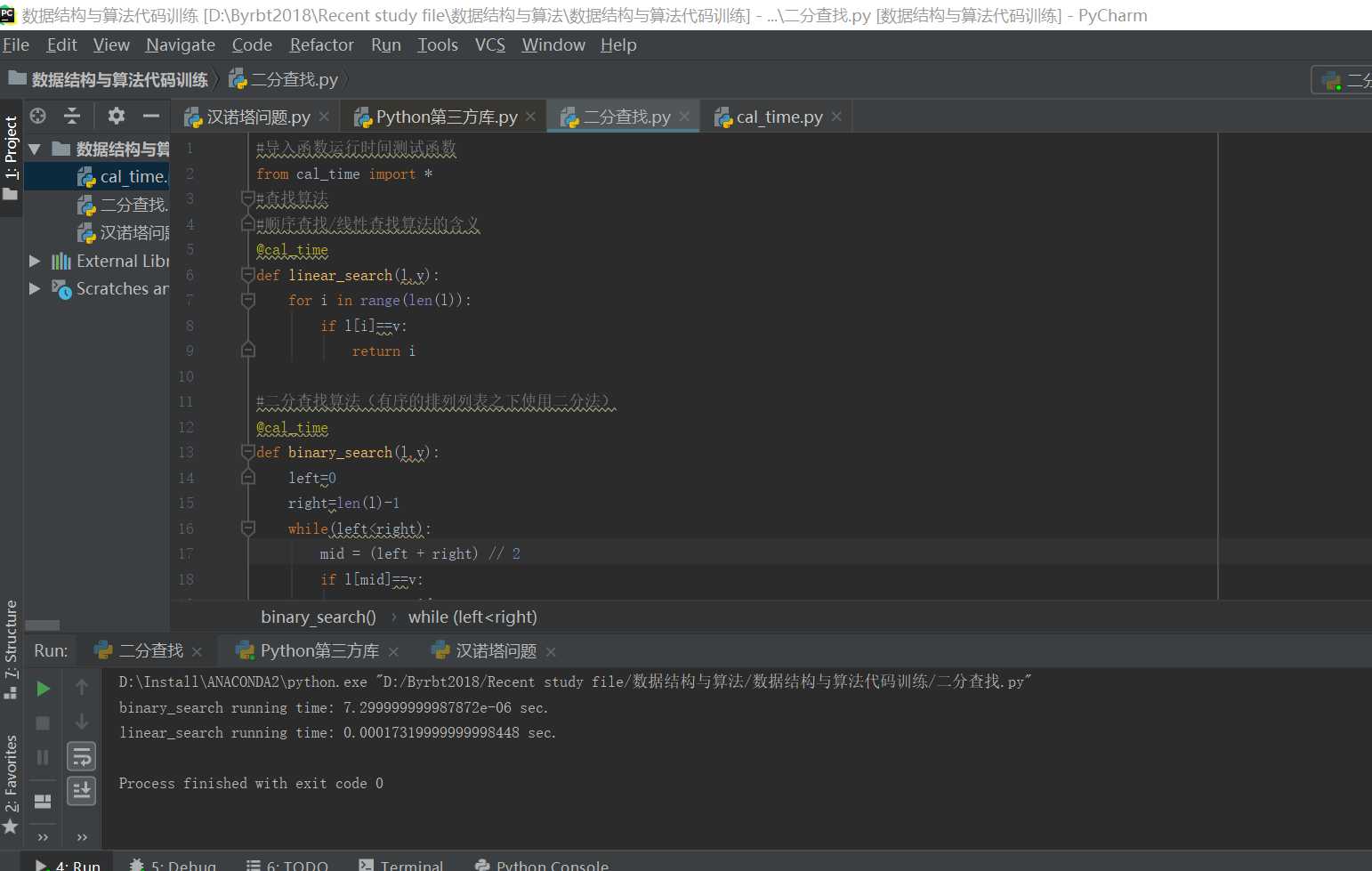
Task: Click the 二分查找.py breadcrumb in navigation bar
Action: tap(284, 79)
